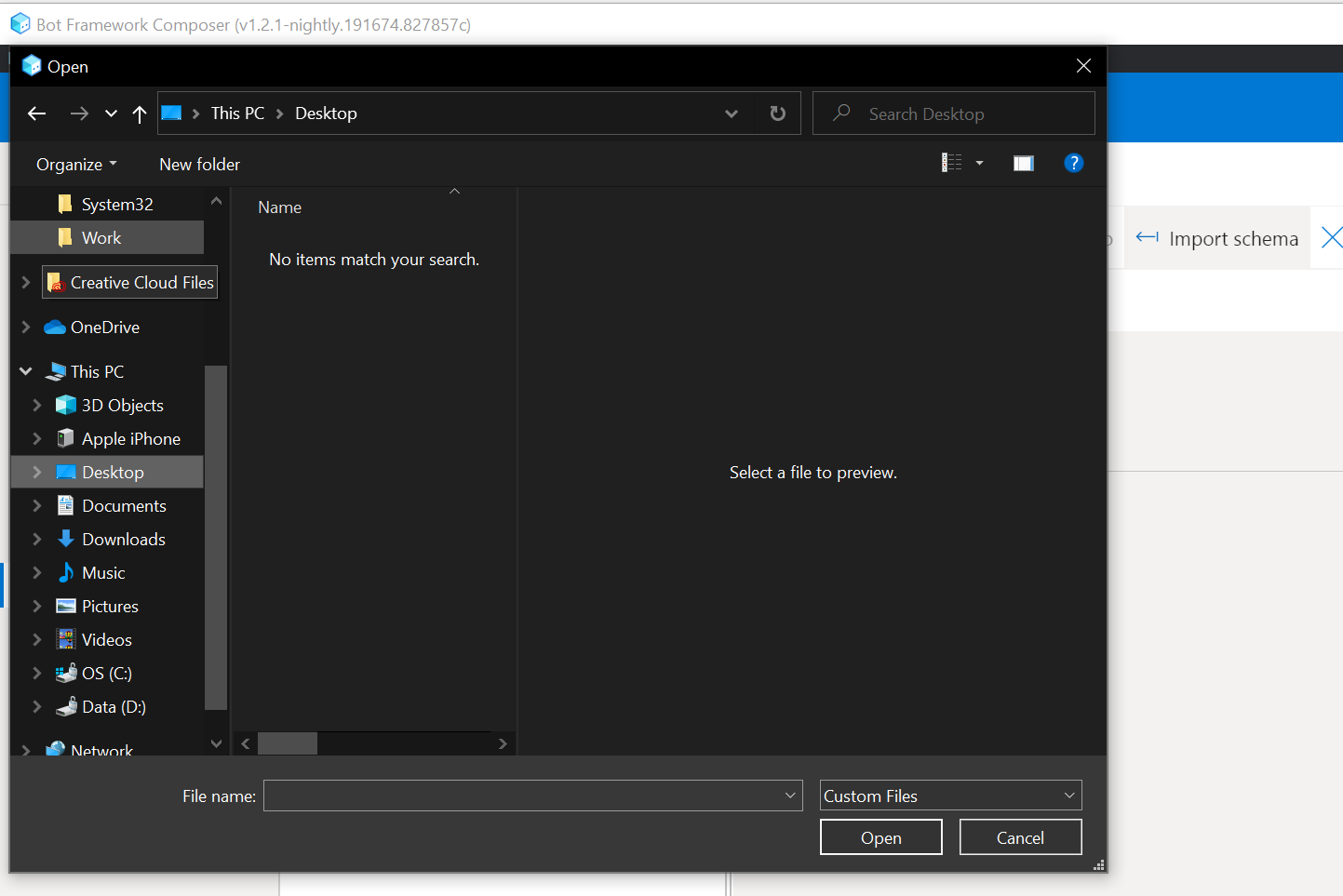This screenshot has width=1343, height=896.
Task: Click the horizontal scrollbar thumb in file list
Action: tap(288, 743)
